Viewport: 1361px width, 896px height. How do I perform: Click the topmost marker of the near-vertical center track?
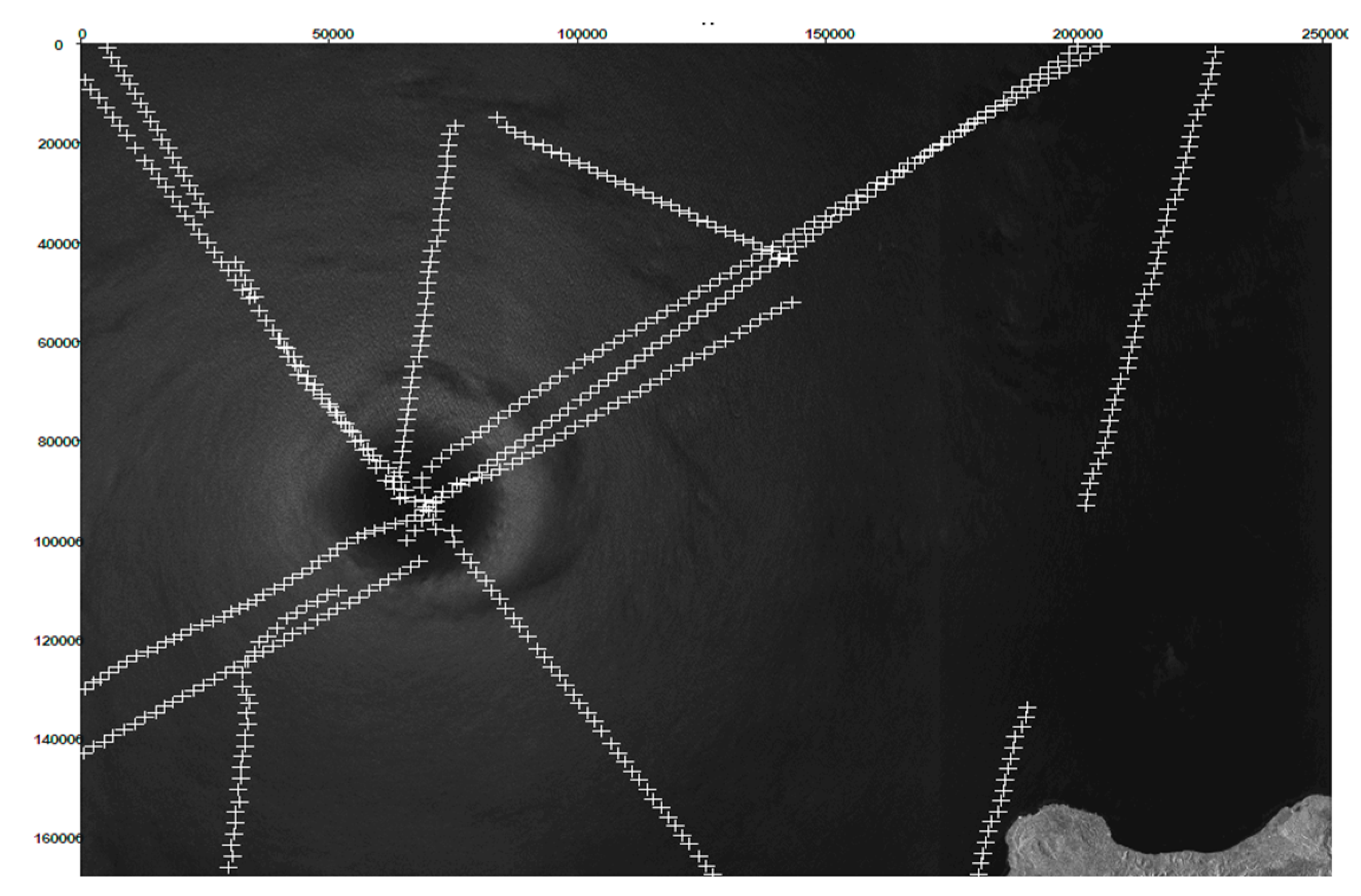click(456, 125)
